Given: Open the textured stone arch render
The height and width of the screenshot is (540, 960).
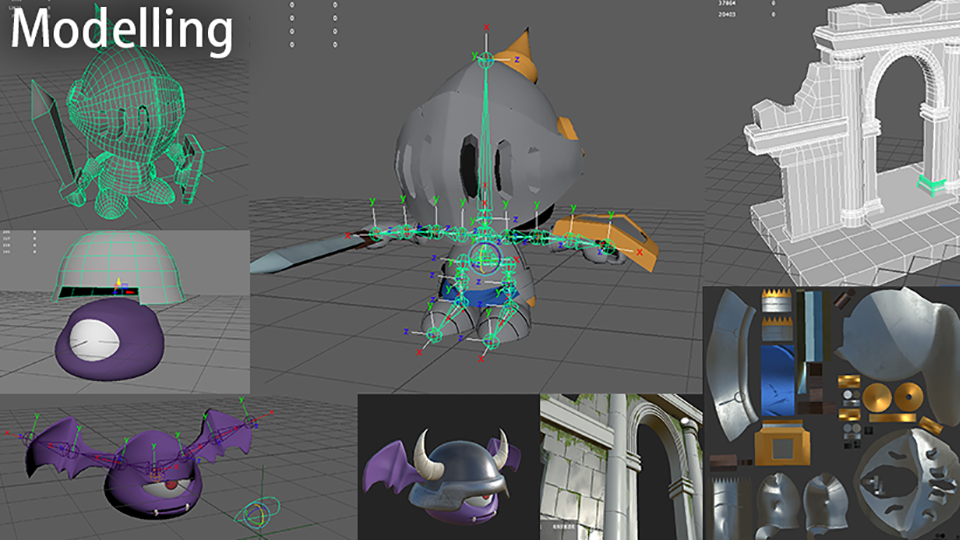Looking at the screenshot, I should point(620,466).
